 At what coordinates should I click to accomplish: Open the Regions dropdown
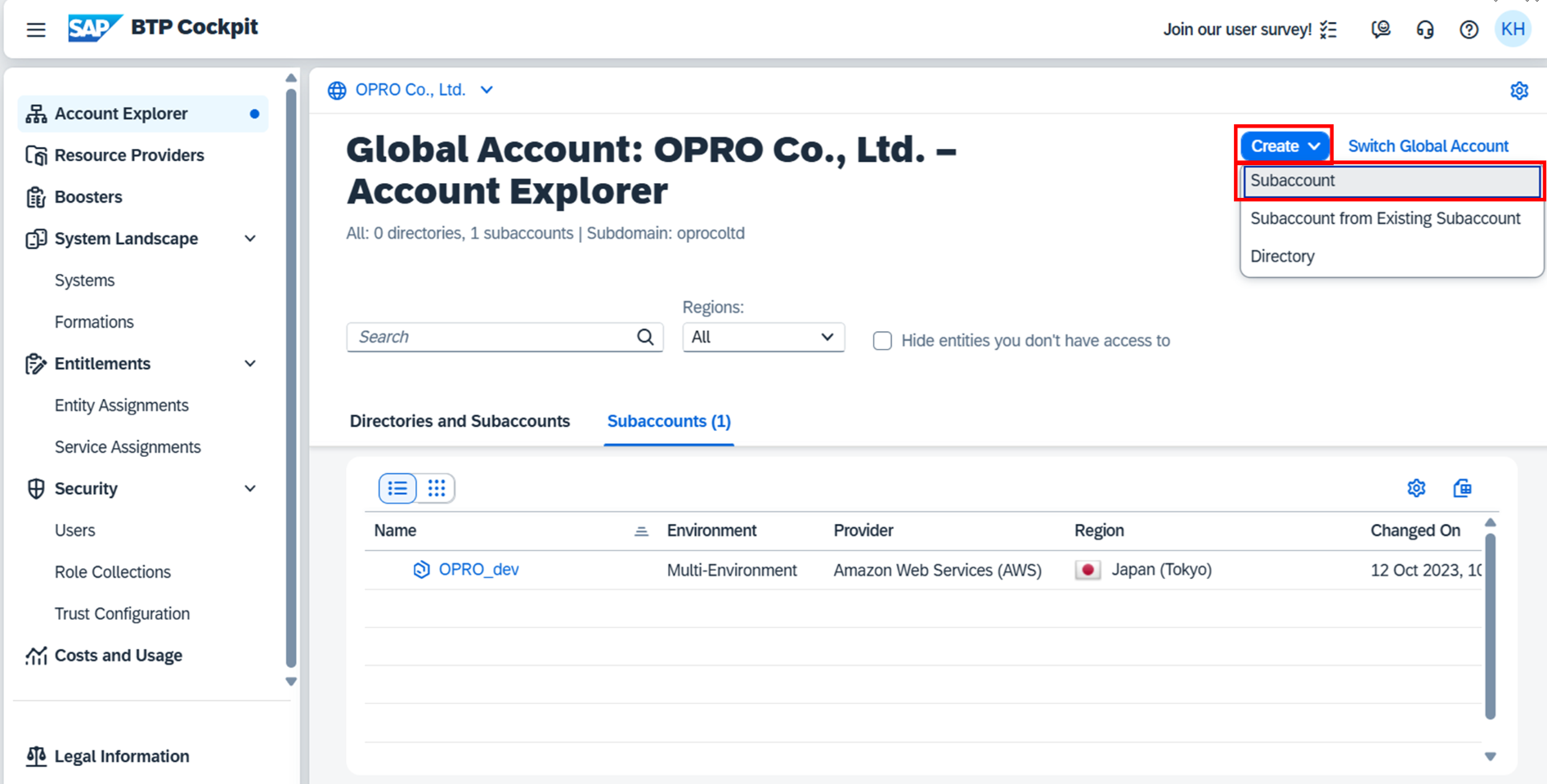click(762, 337)
